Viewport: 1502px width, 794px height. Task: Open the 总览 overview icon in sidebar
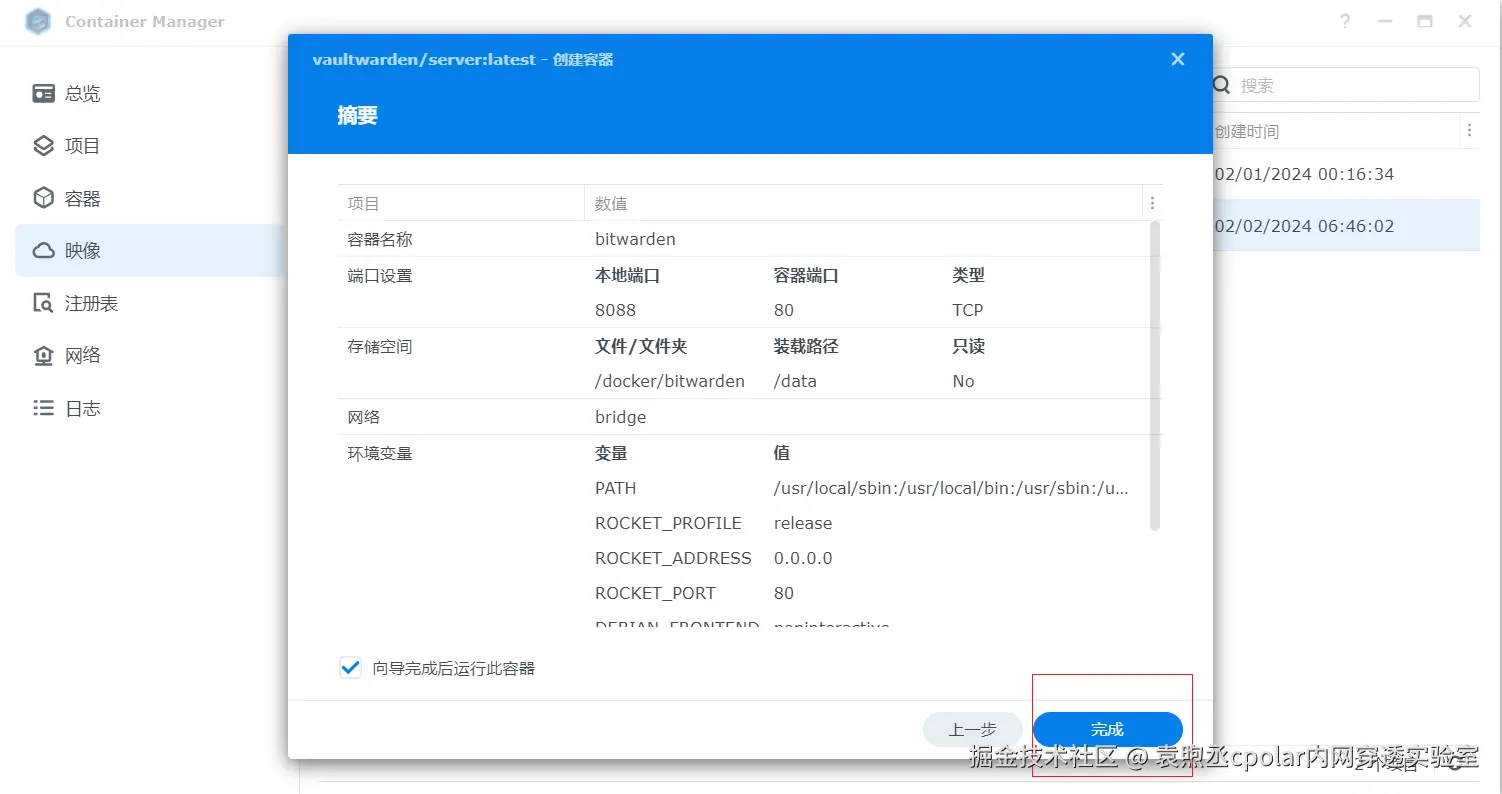click(43, 93)
